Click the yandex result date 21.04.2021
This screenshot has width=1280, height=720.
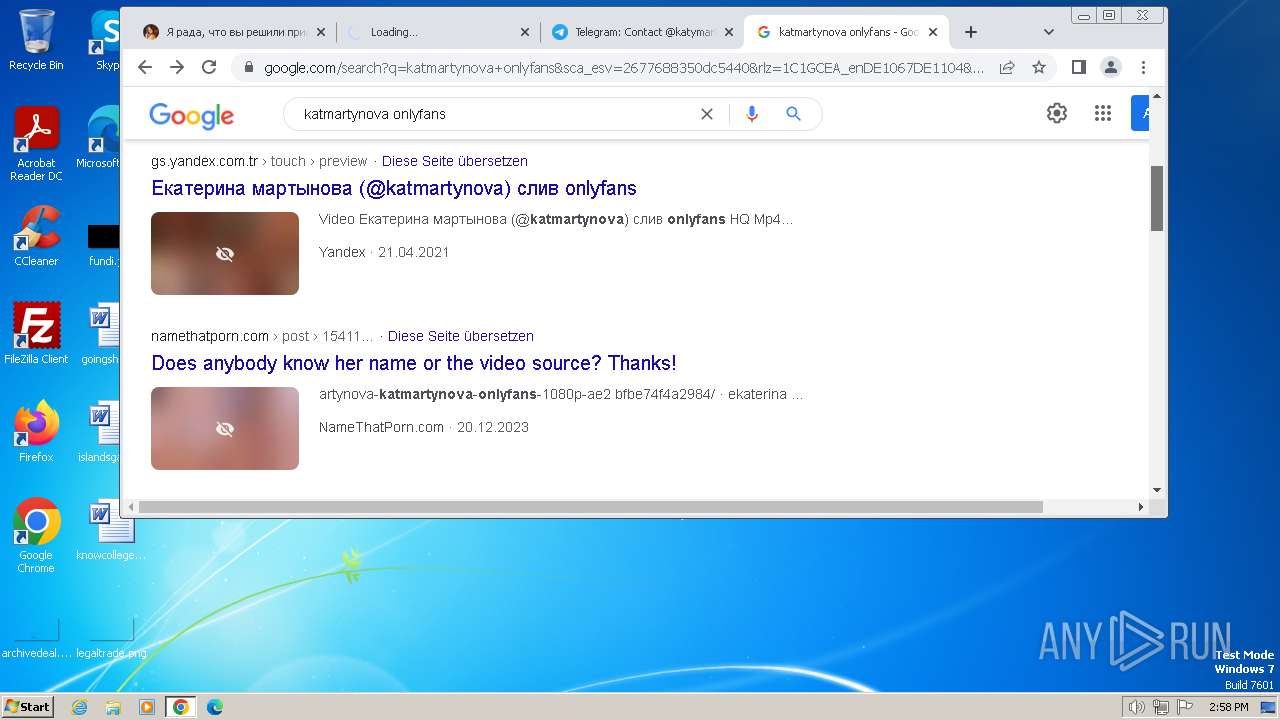click(413, 252)
